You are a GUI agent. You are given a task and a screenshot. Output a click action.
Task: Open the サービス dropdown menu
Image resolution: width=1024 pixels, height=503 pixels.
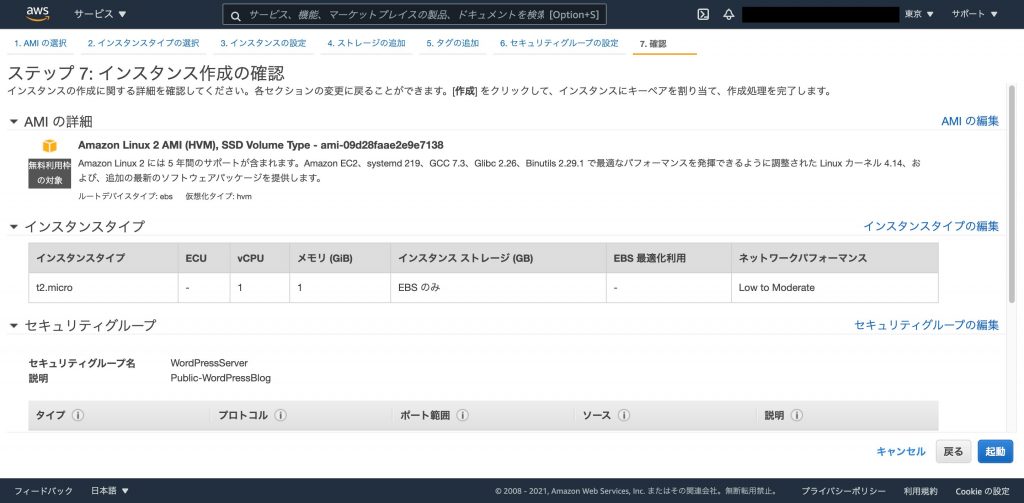(x=100, y=14)
